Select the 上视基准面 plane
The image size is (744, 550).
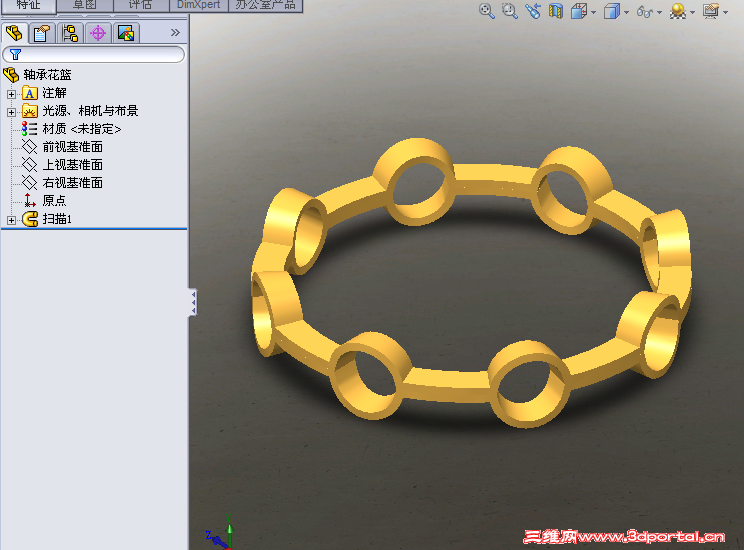[x=73, y=165]
